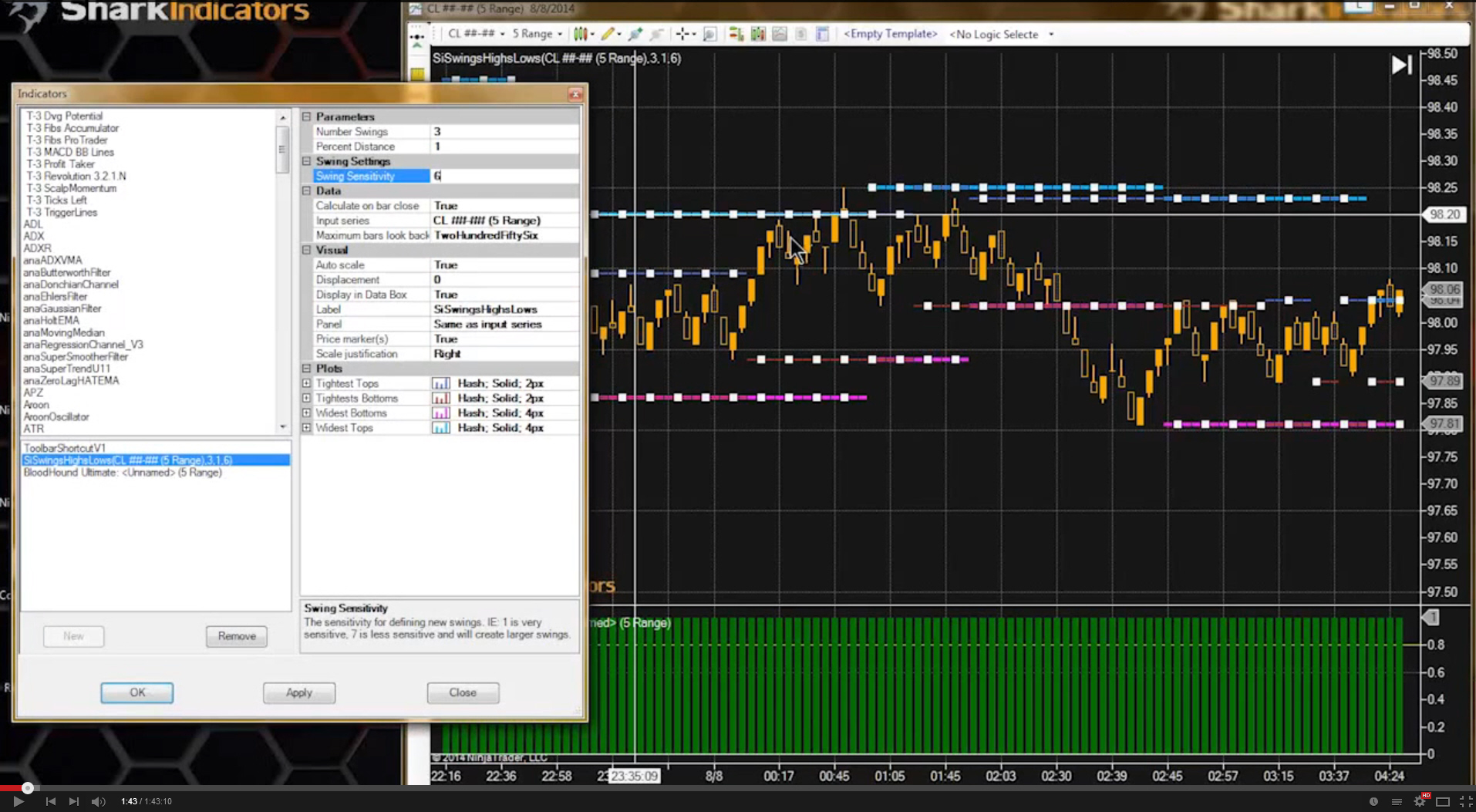Click the greyed dollar properties icon

pyautogui.click(x=801, y=34)
